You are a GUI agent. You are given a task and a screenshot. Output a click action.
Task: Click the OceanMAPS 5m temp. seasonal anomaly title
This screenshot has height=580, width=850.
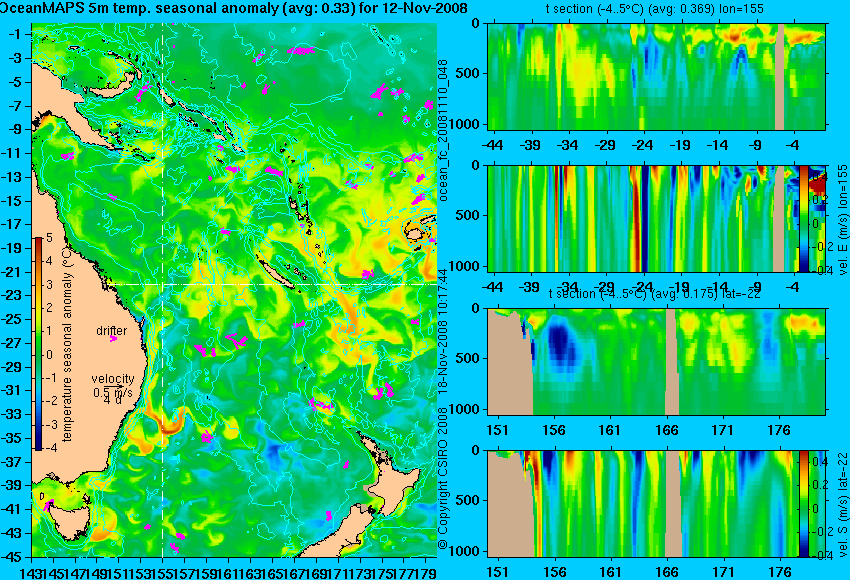pyautogui.click(x=234, y=8)
